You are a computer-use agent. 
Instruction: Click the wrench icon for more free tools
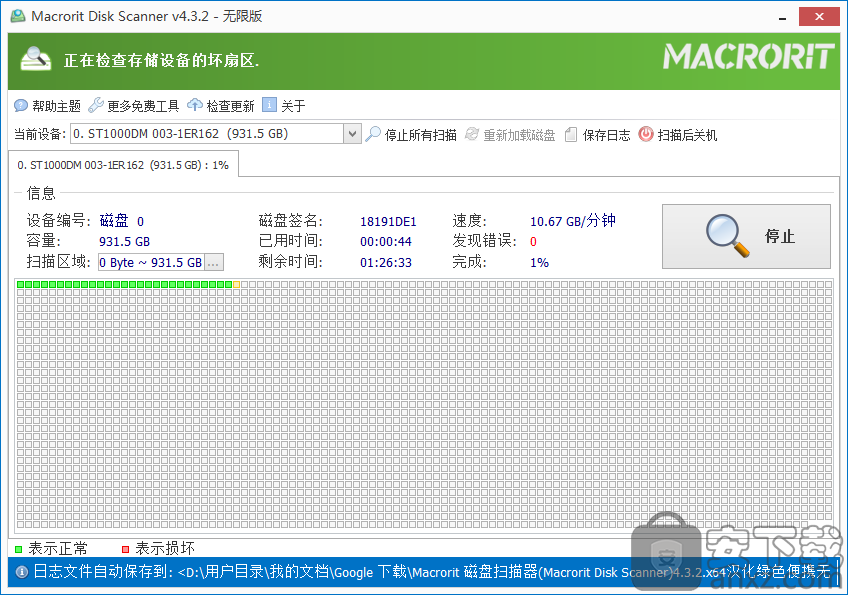click(x=96, y=105)
